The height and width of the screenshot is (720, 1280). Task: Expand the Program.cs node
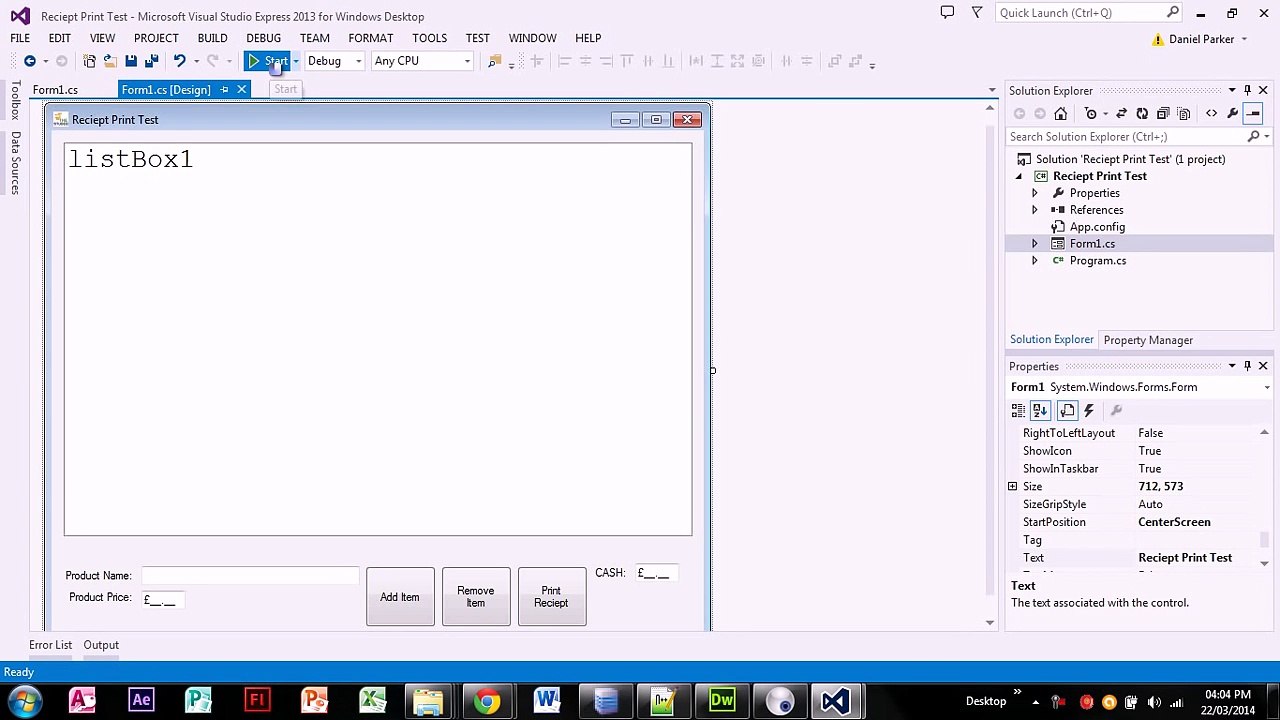1035,261
